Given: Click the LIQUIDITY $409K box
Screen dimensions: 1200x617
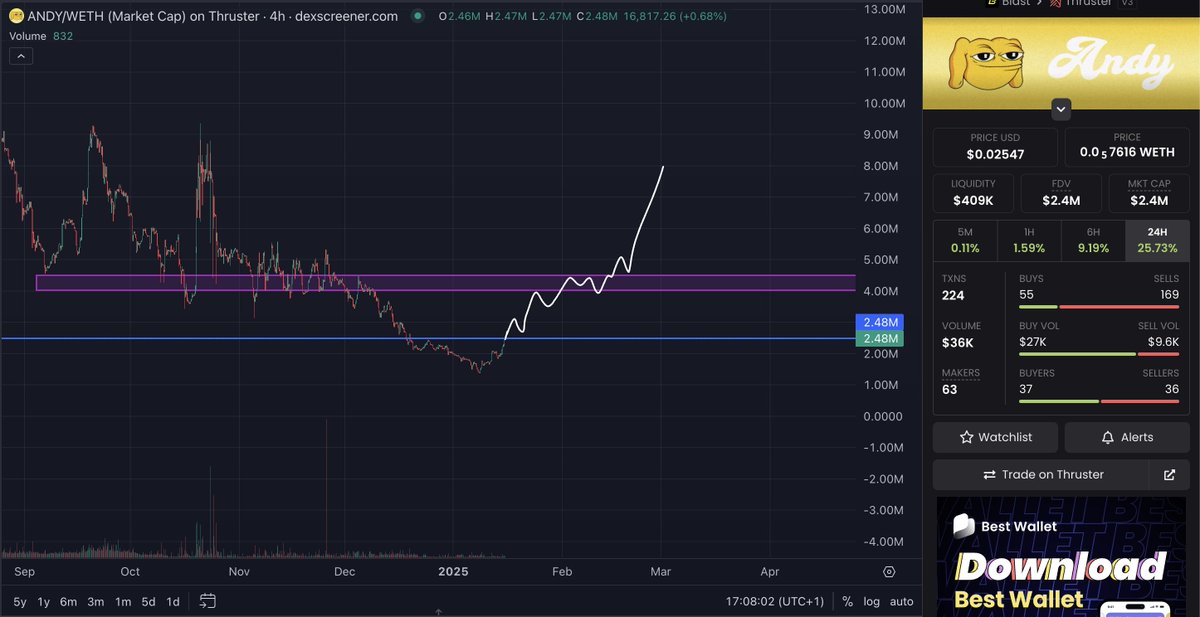Looking at the screenshot, I should [973, 193].
